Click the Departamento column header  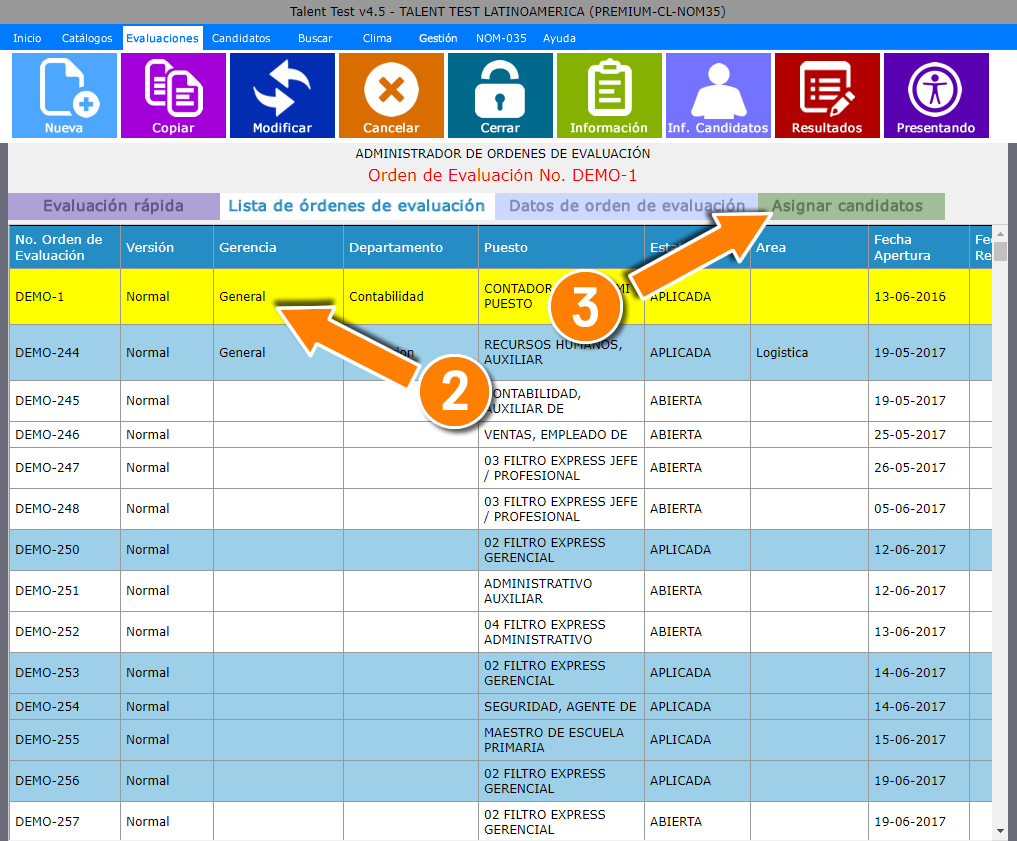tap(411, 247)
